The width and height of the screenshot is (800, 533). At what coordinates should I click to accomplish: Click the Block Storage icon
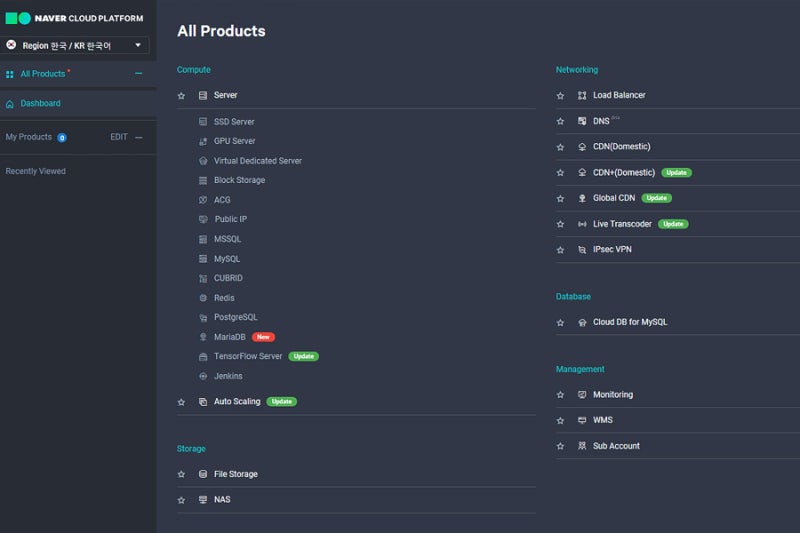click(203, 181)
